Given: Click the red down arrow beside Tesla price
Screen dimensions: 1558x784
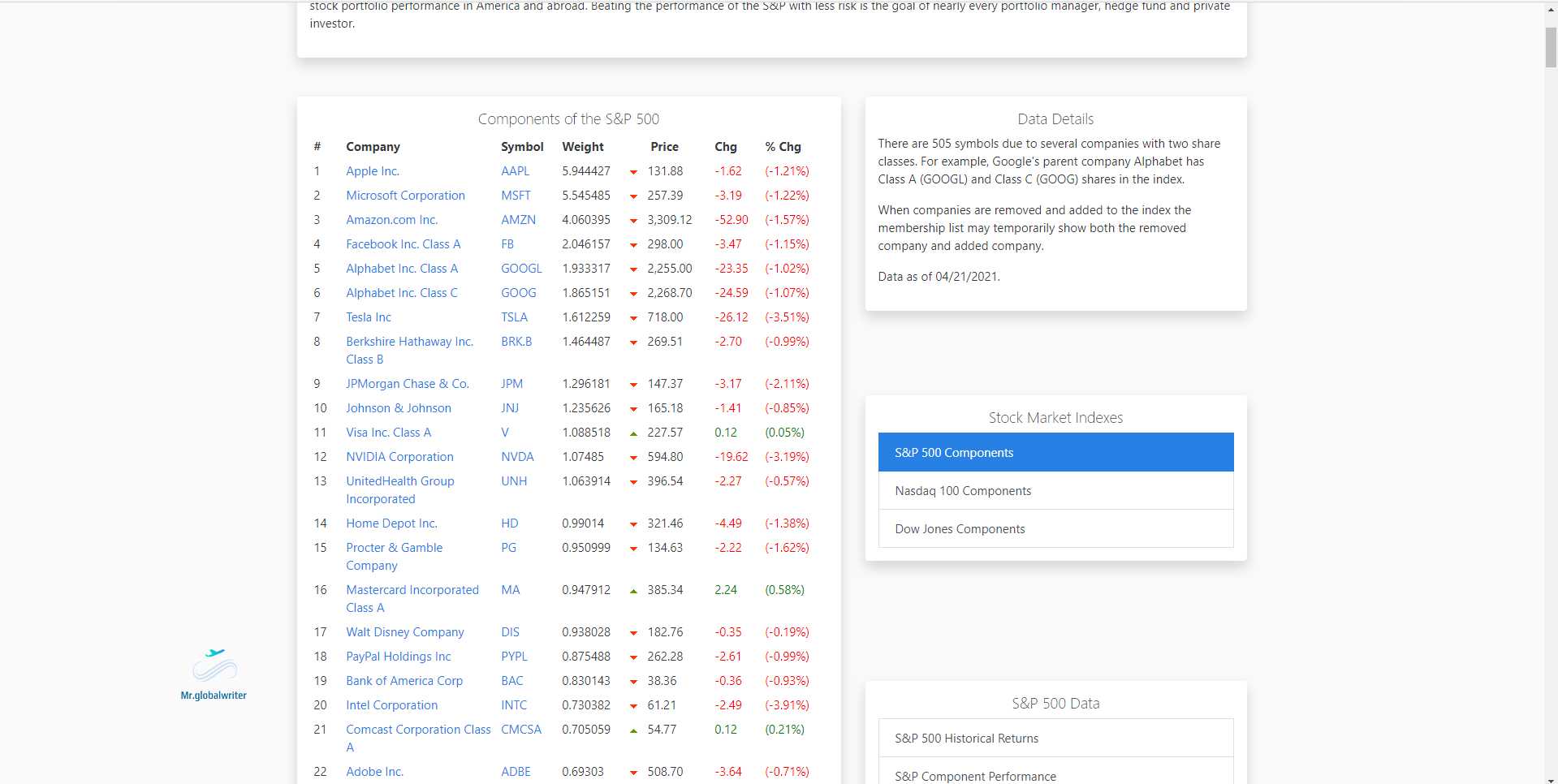Looking at the screenshot, I should click(x=633, y=318).
